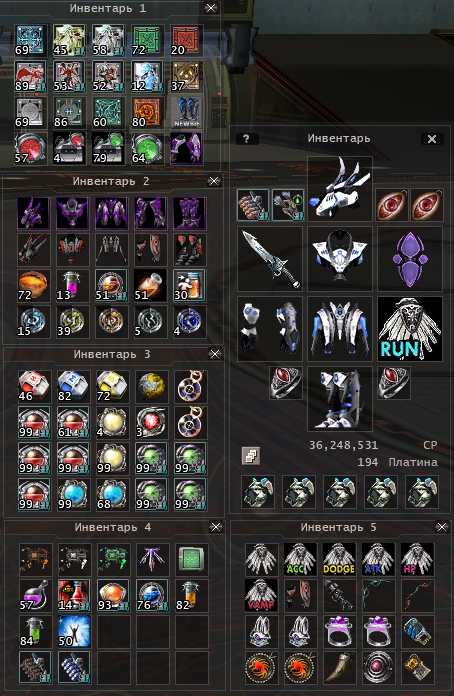Close the Инвентарь 5 panel

pyautogui.click(x=442, y=527)
